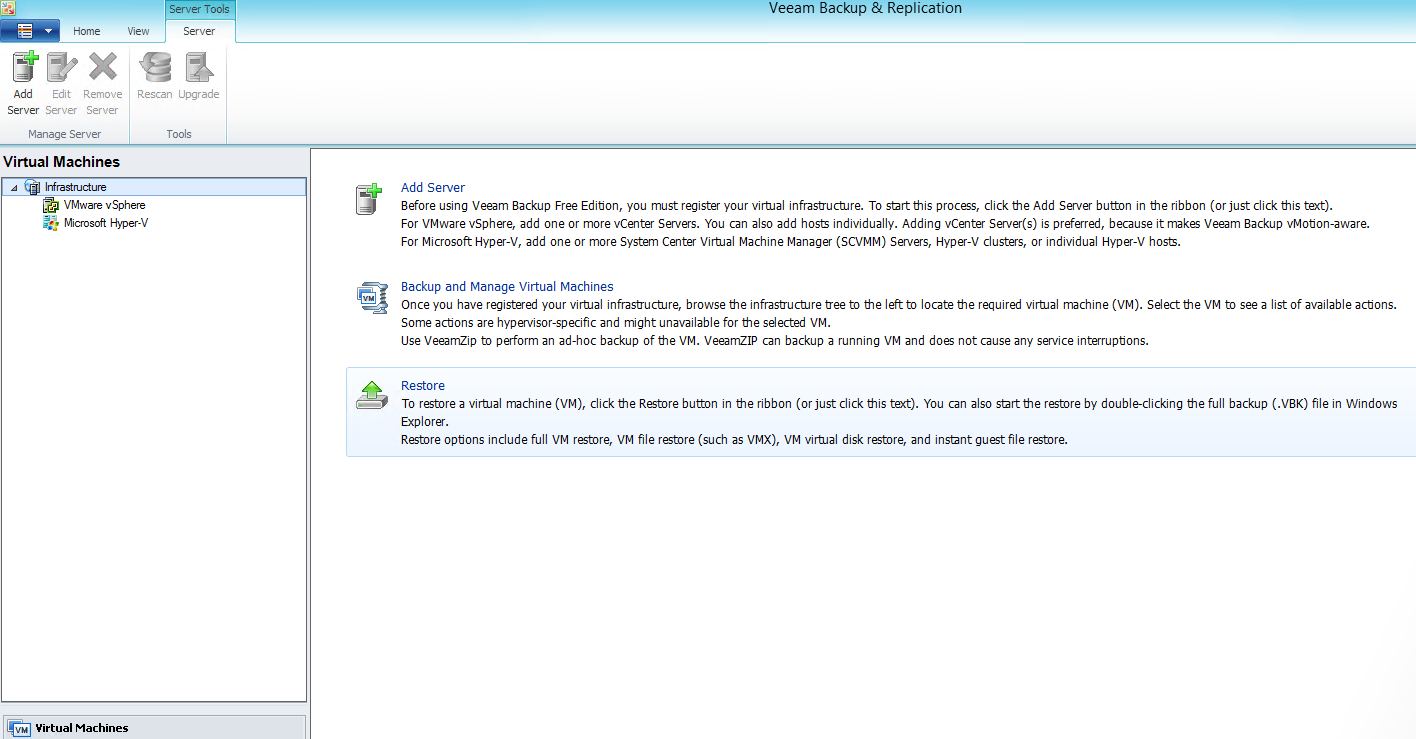Switch to the View ribbon tab
Image resolution: width=1416 pixels, height=739 pixels.
pyautogui.click(x=138, y=31)
